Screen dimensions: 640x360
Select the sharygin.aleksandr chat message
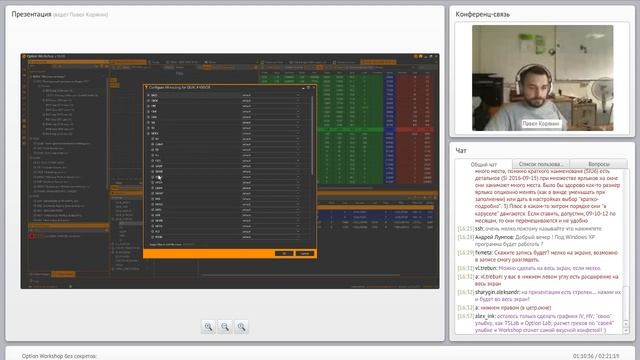click(x=540, y=296)
